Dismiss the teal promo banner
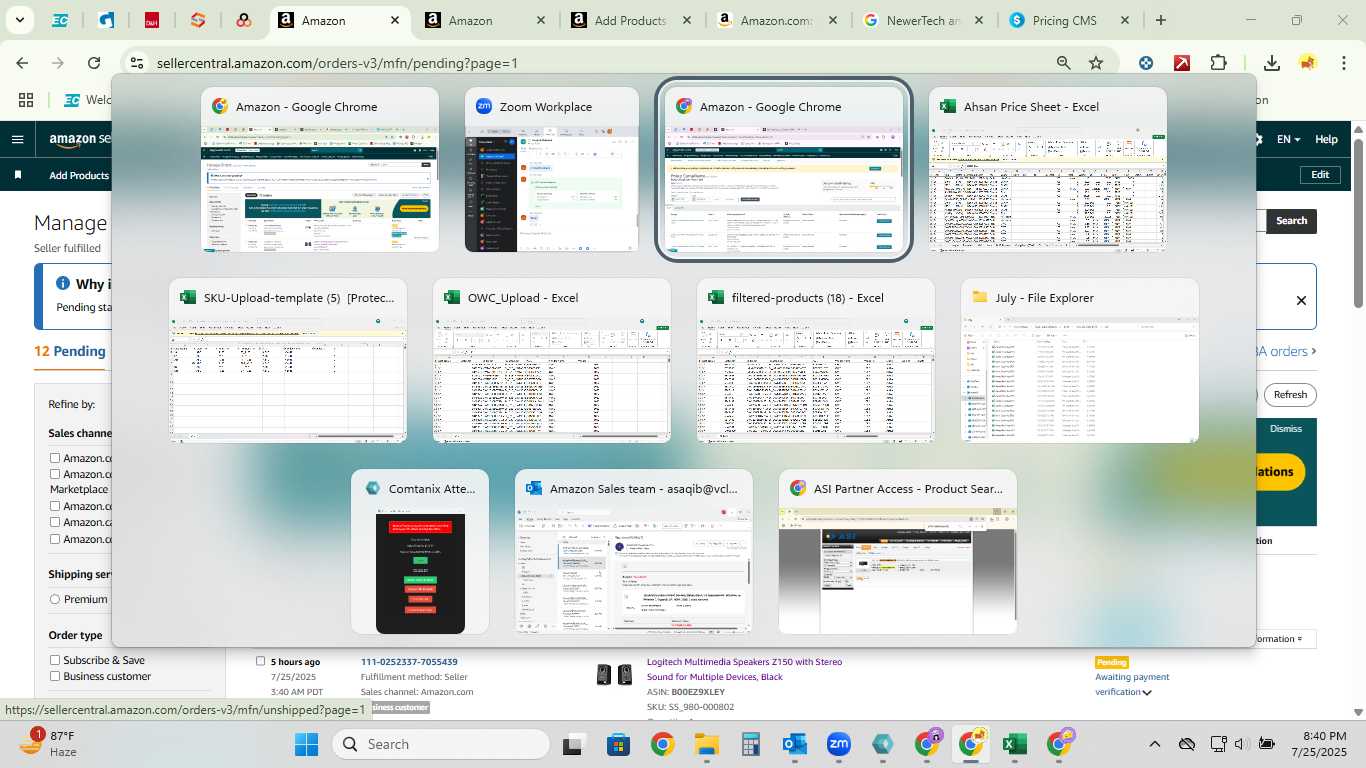The image size is (1366, 768). (1286, 428)
